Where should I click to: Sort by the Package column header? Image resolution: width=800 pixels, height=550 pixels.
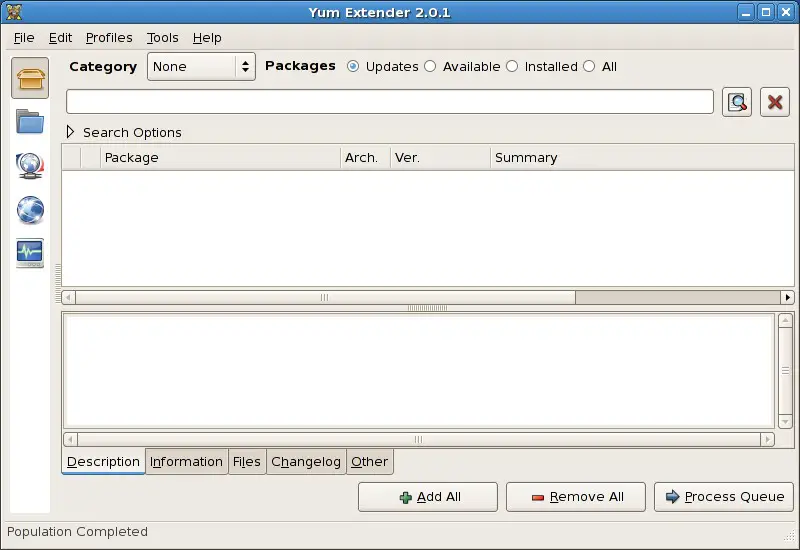tap(220, 158)
